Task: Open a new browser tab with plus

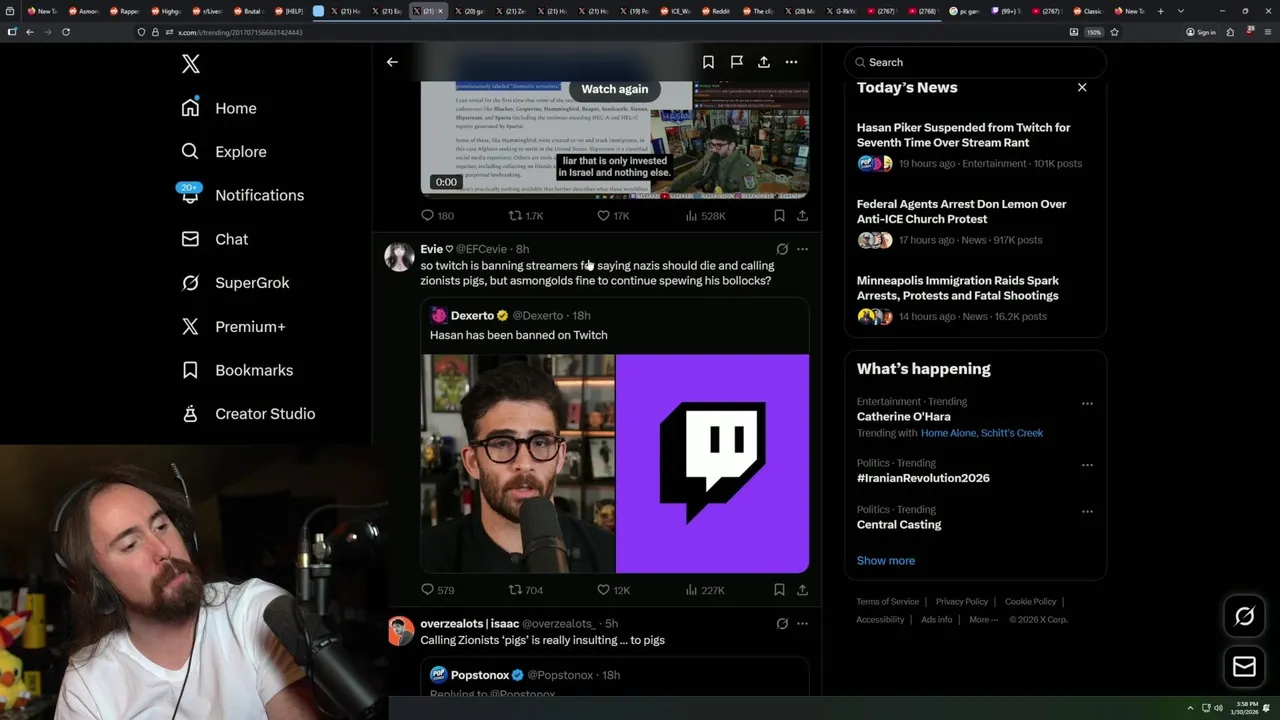Action: [1160, 11]
